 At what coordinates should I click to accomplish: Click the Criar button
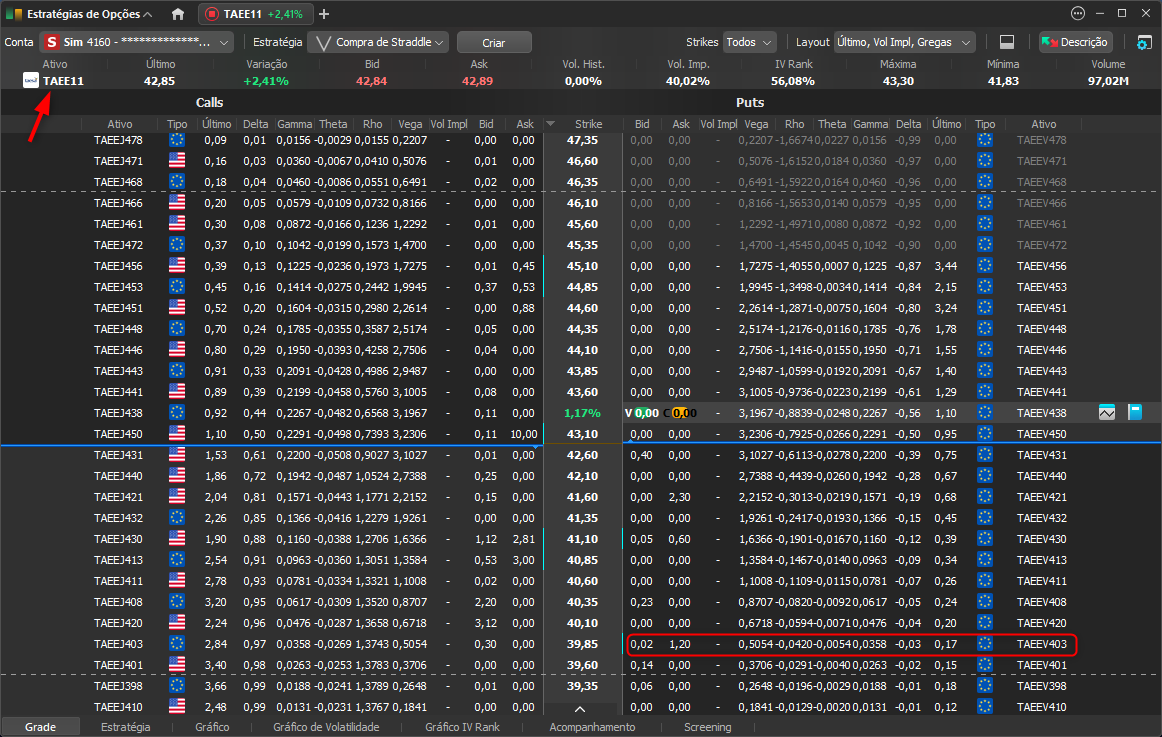[494, 42]
